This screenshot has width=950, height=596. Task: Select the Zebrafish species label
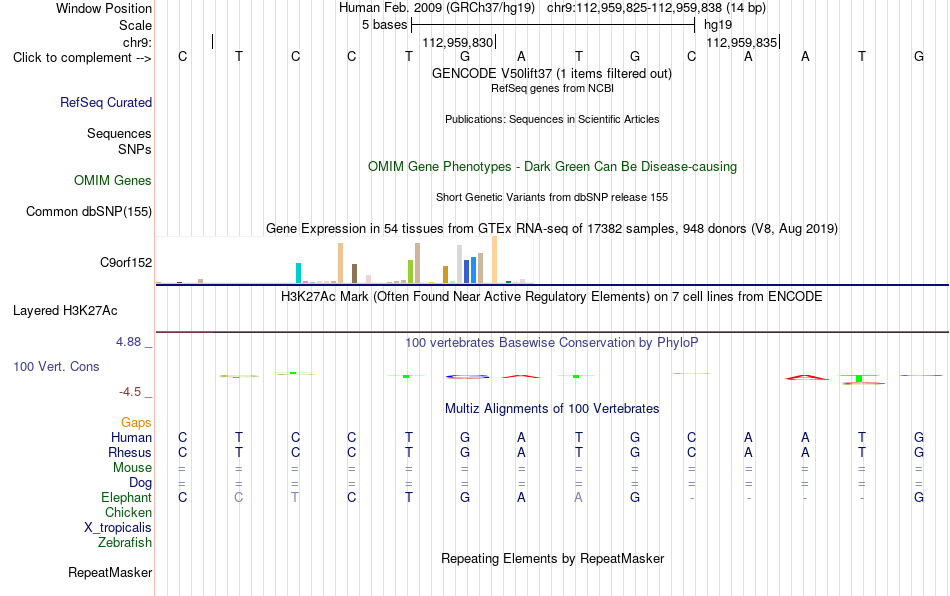point(125,542)
